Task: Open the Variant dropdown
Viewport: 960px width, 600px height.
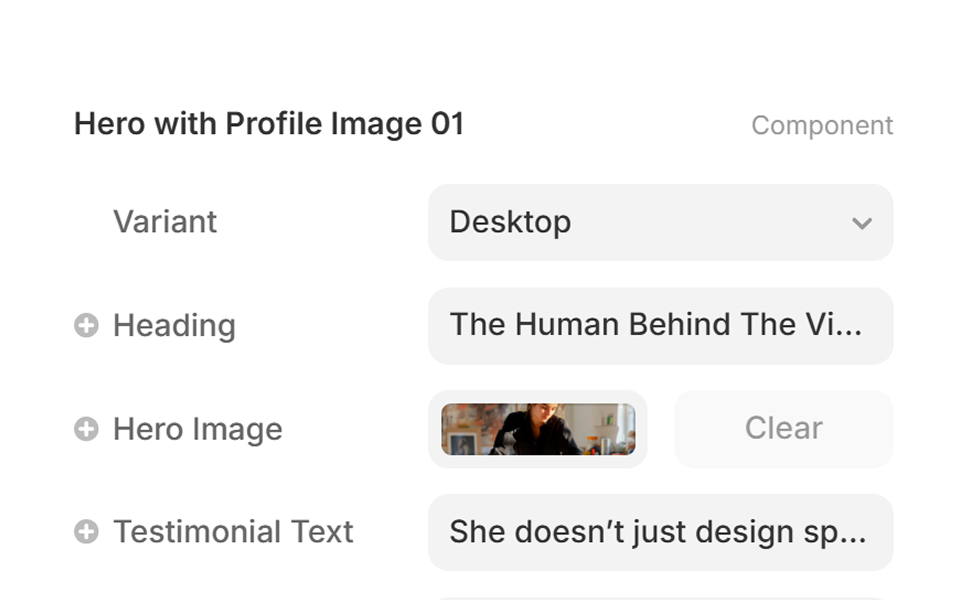Action: coord(660,222)
